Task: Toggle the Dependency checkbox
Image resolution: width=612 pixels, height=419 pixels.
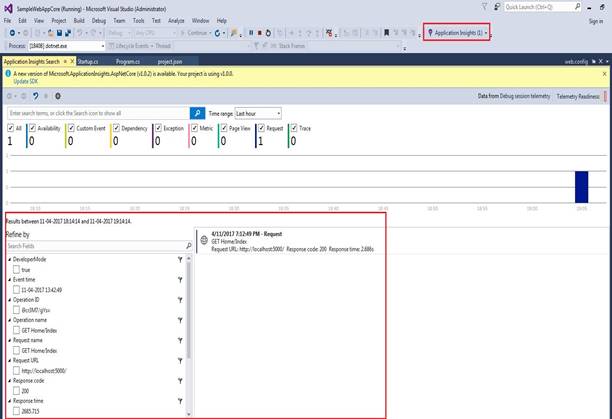Action: coord(118,128)
